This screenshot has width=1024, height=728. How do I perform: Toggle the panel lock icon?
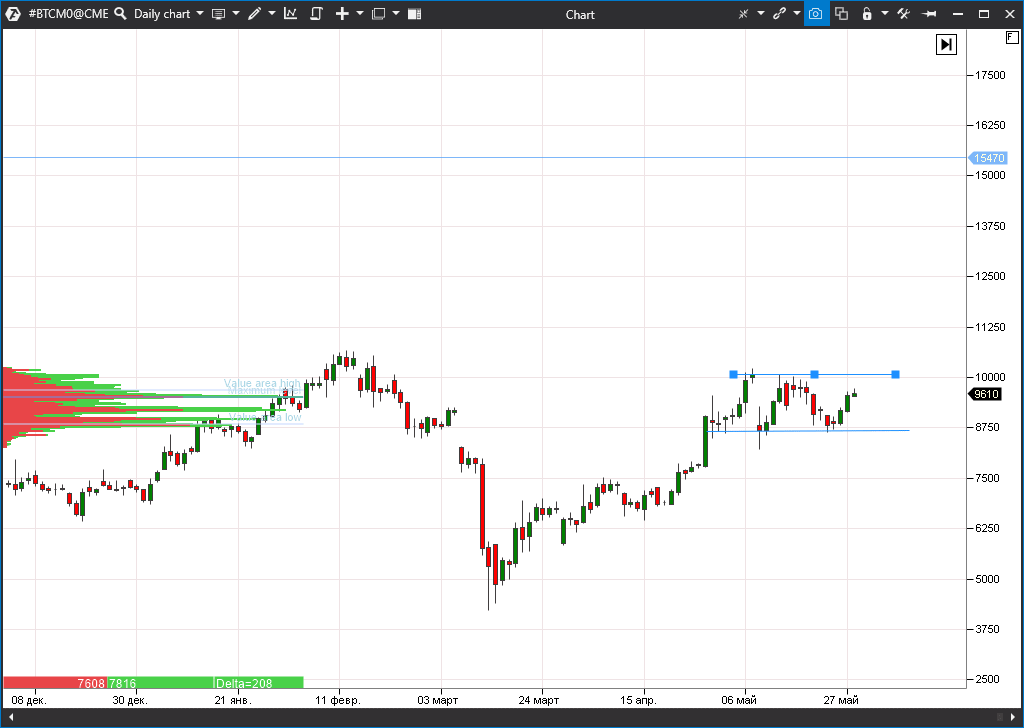867,14
